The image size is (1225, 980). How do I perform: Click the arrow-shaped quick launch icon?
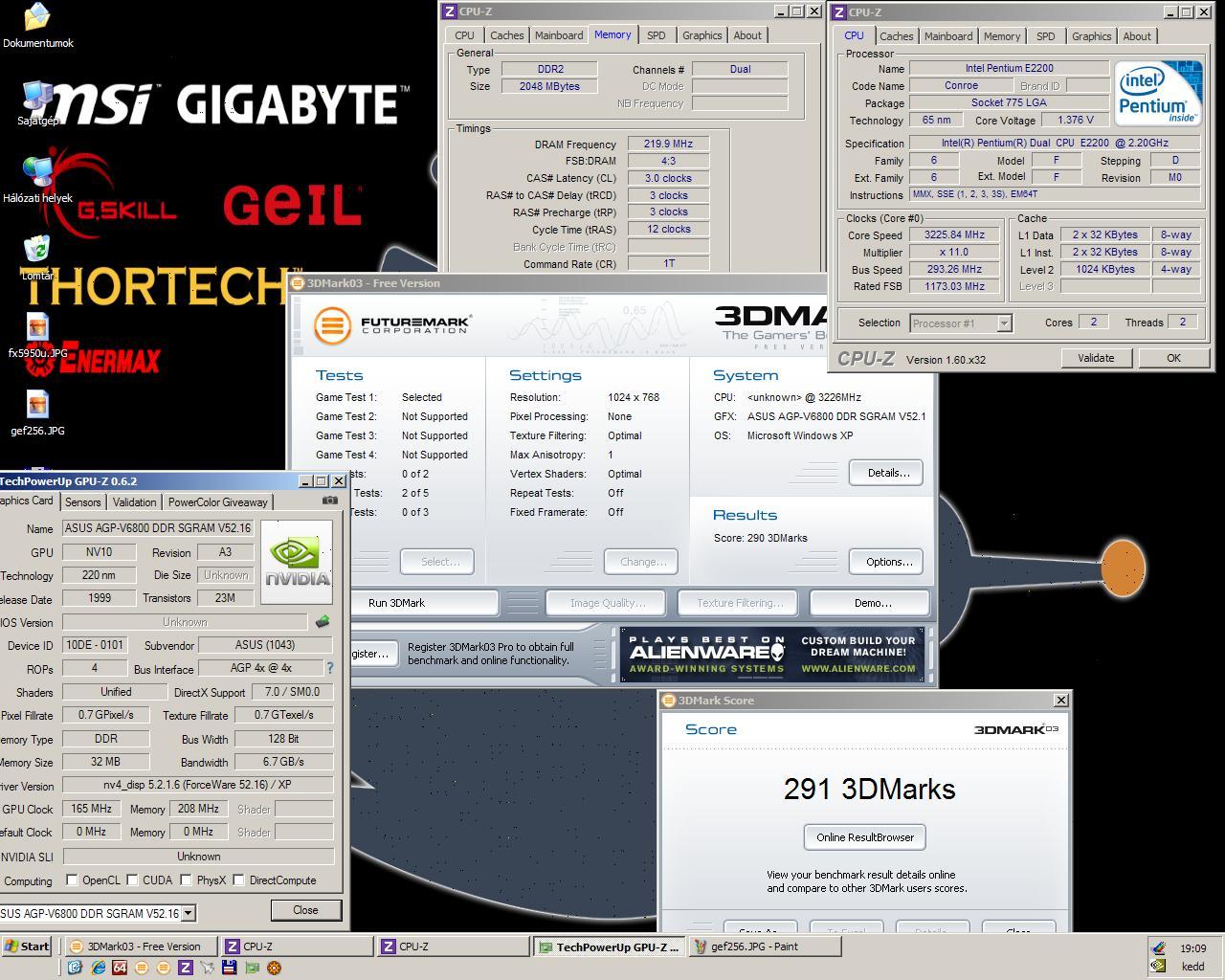(x=208, y=968)
